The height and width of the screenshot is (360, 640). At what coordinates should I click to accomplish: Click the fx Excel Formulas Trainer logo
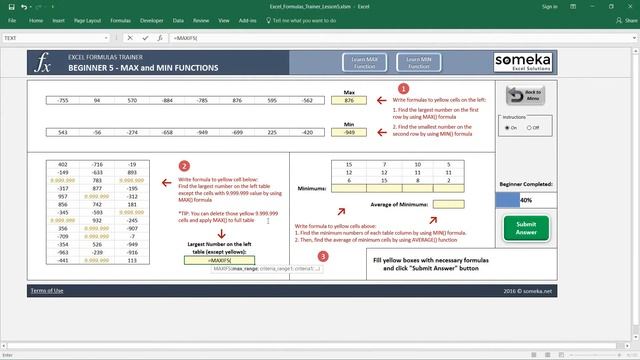(x=42, y=62)
